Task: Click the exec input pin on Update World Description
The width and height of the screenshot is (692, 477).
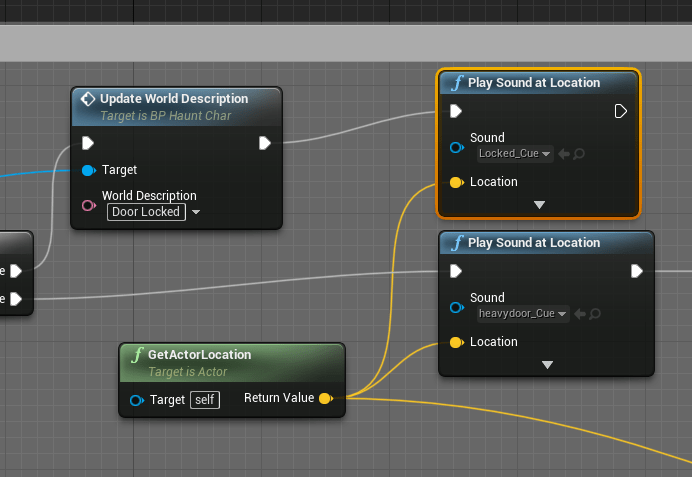Action: tap(89, 143)
